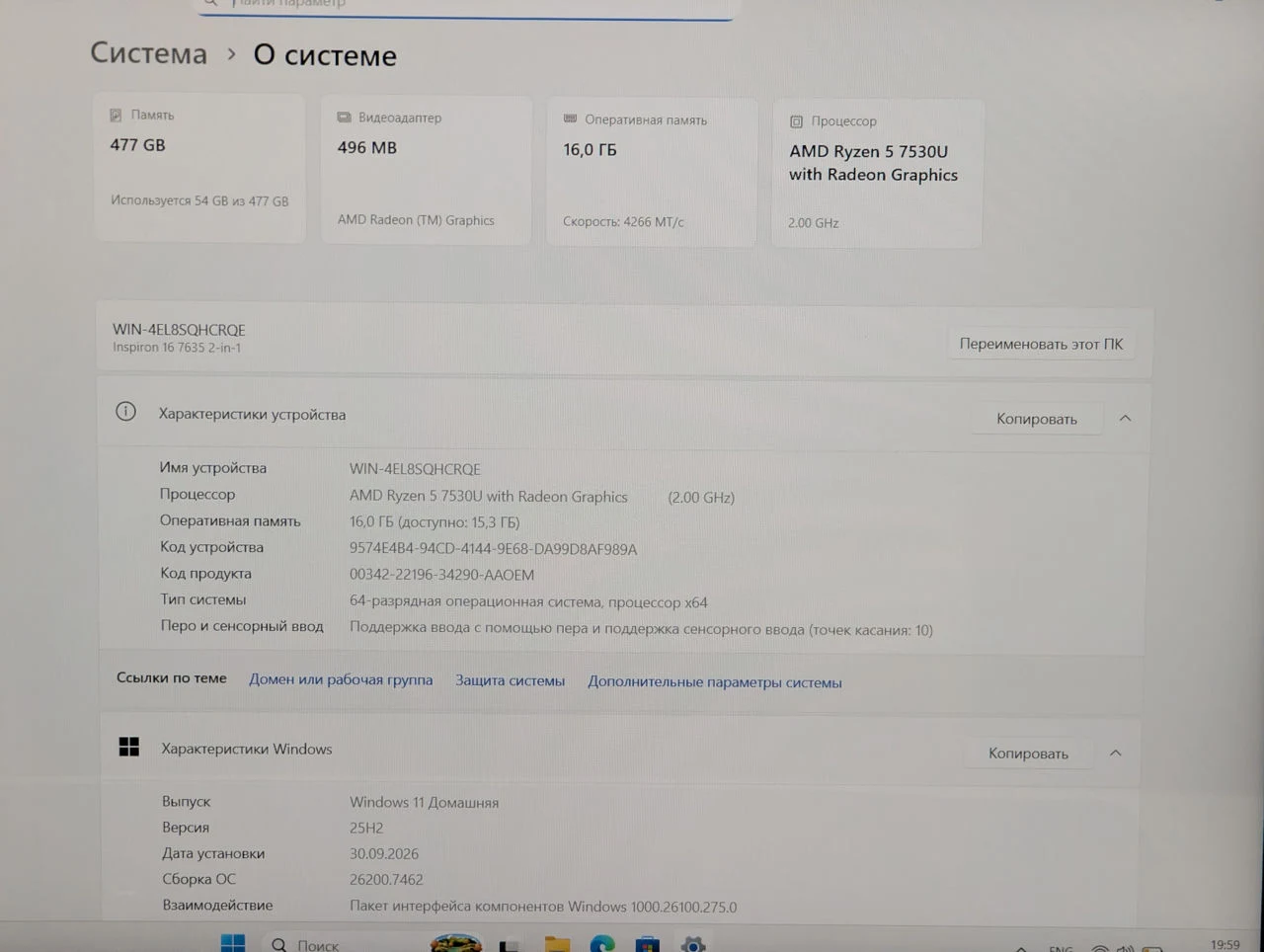Click the Windows 11 Домашняя edition value
1264x952 pixels.
[424, 803]
